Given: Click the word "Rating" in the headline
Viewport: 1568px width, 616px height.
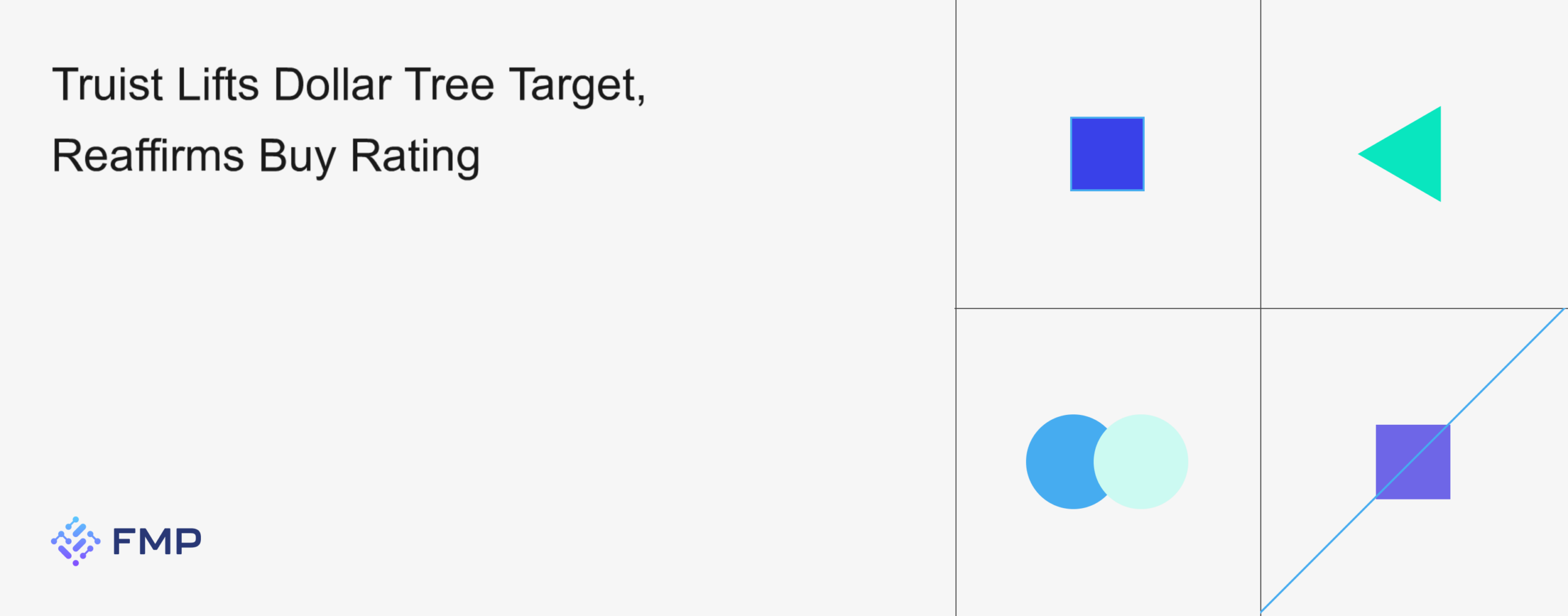Looking at the screenshot, I should [x=415, y=157].
